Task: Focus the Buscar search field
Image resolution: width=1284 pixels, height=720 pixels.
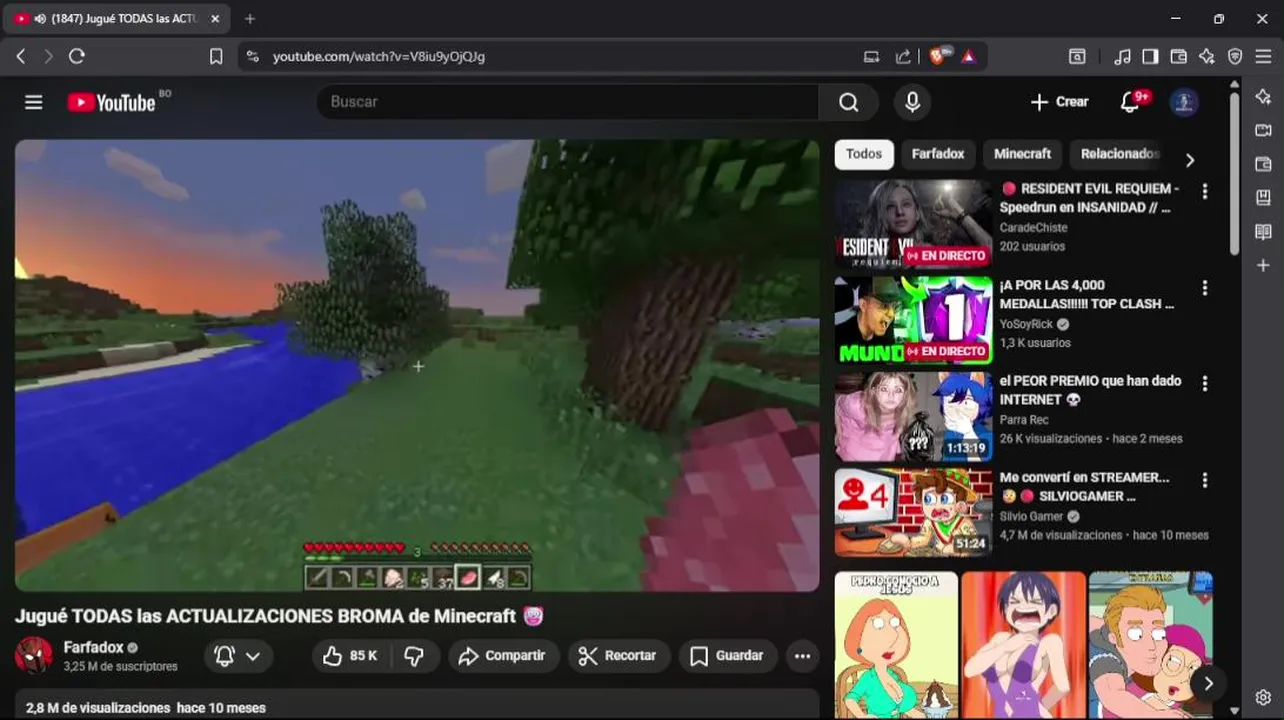Action: point(568,102)
